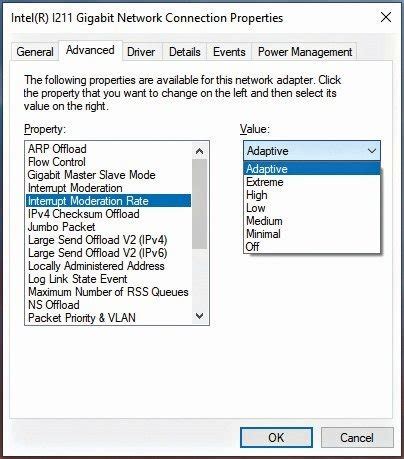Select Jumbo Packet property

click(108, 227)
